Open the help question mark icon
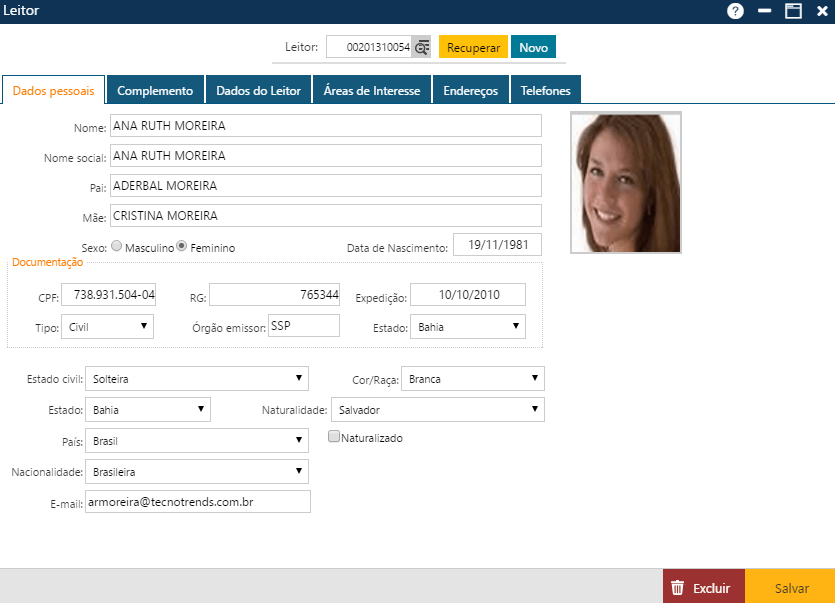The width and height of the screenshot is (837, 605). tap(735, 11)
